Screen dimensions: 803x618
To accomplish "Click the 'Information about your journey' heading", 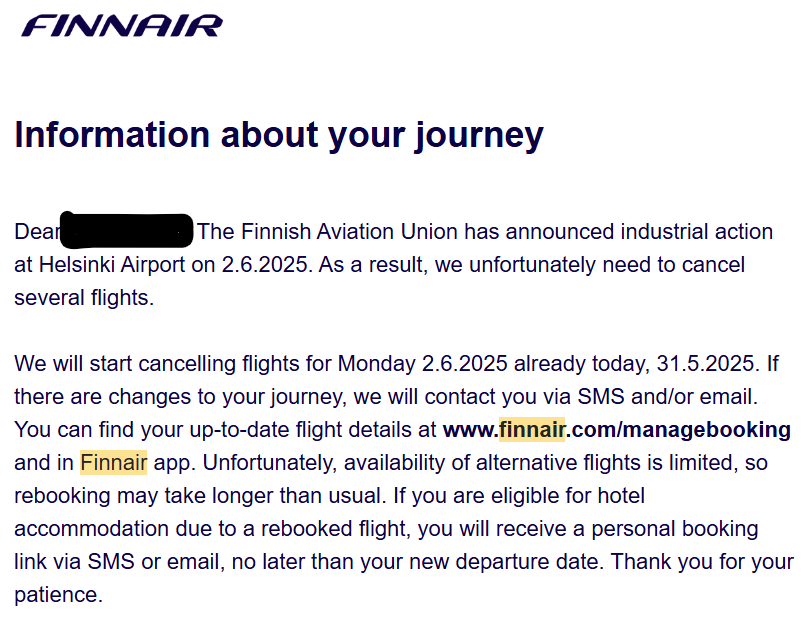I will [279, 136].
